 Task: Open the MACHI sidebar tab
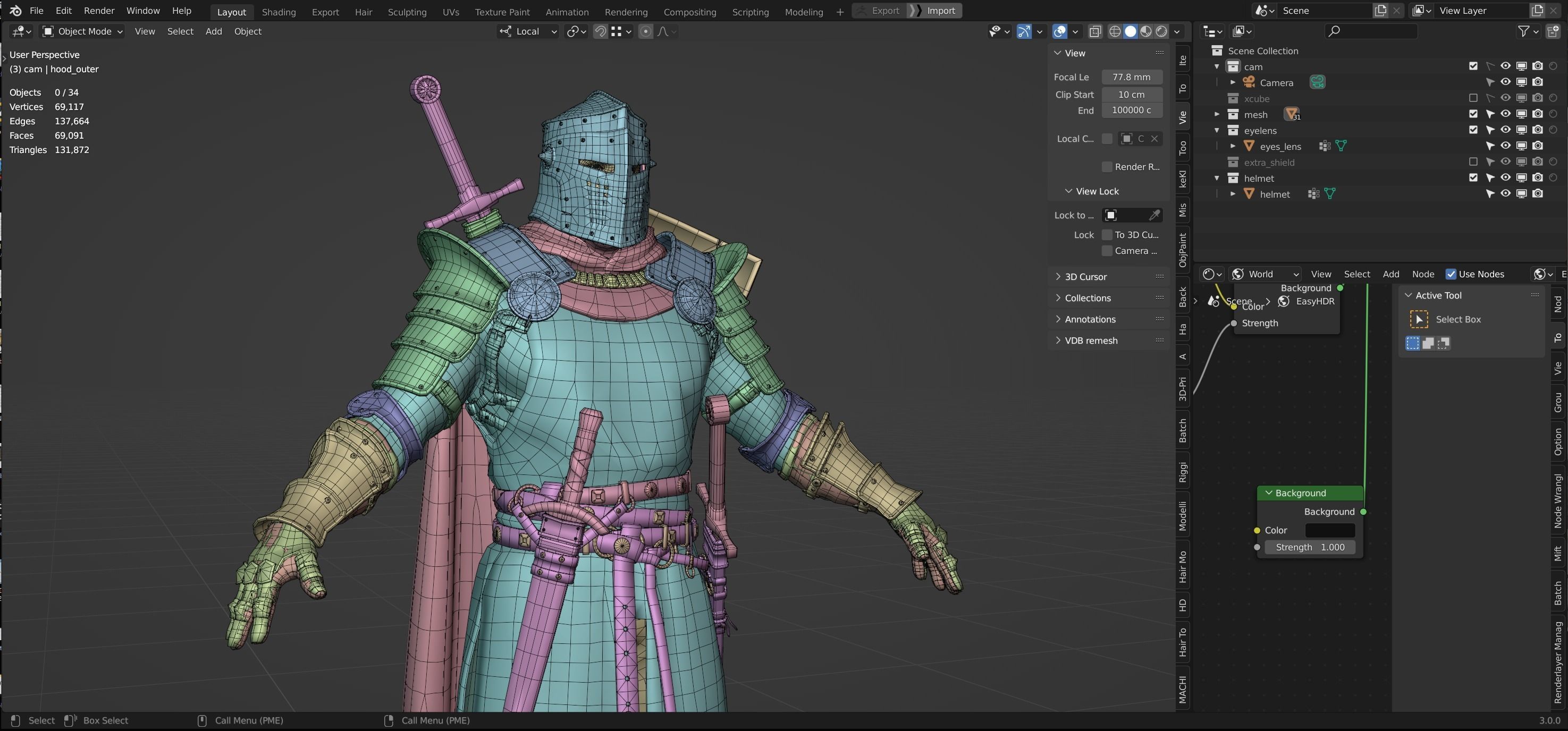[x=1182, y=689]
